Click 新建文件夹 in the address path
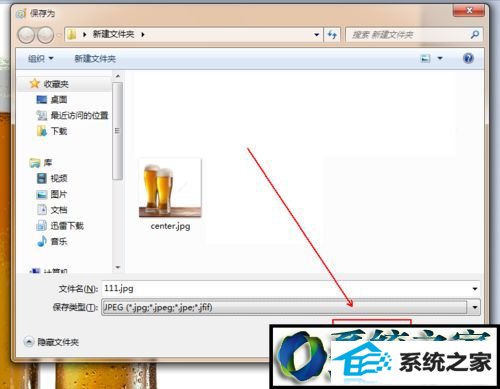 [114, 34]
